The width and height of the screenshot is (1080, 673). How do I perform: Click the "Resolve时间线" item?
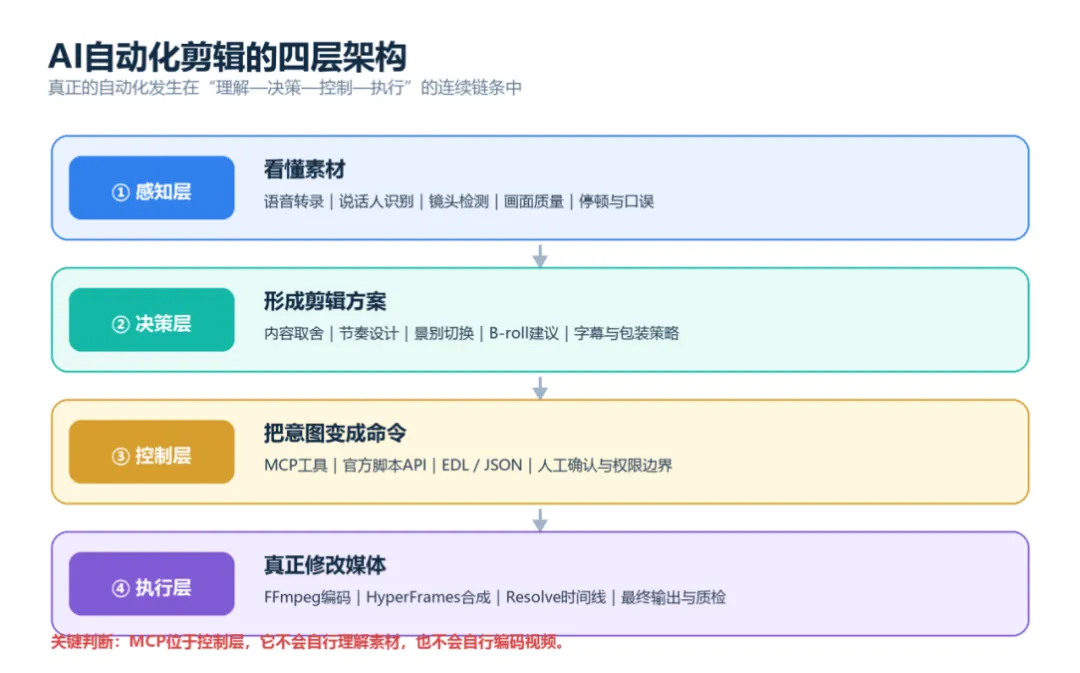[556, 597]
